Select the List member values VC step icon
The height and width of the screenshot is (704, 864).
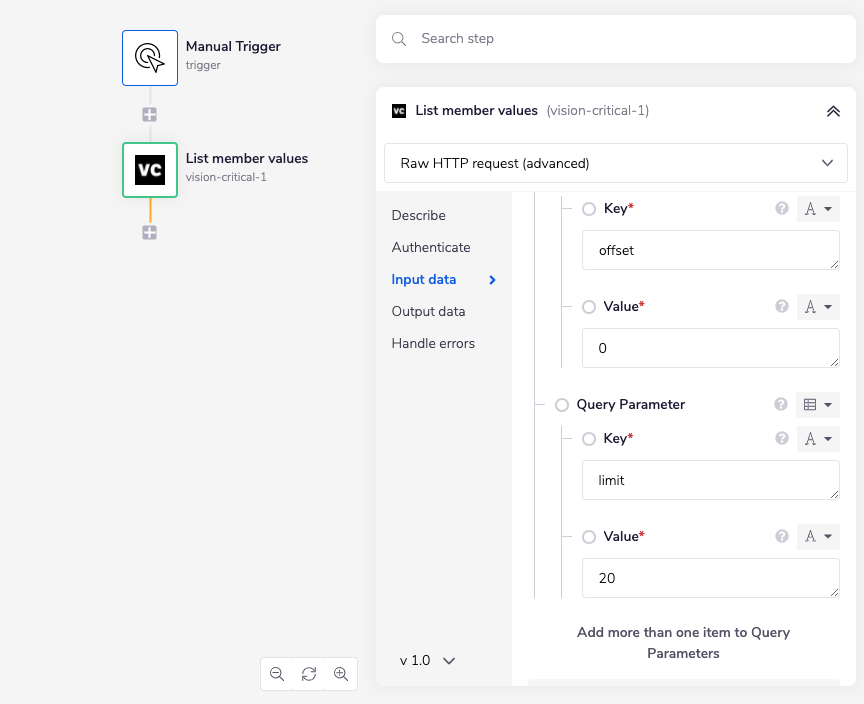point(150,170)
